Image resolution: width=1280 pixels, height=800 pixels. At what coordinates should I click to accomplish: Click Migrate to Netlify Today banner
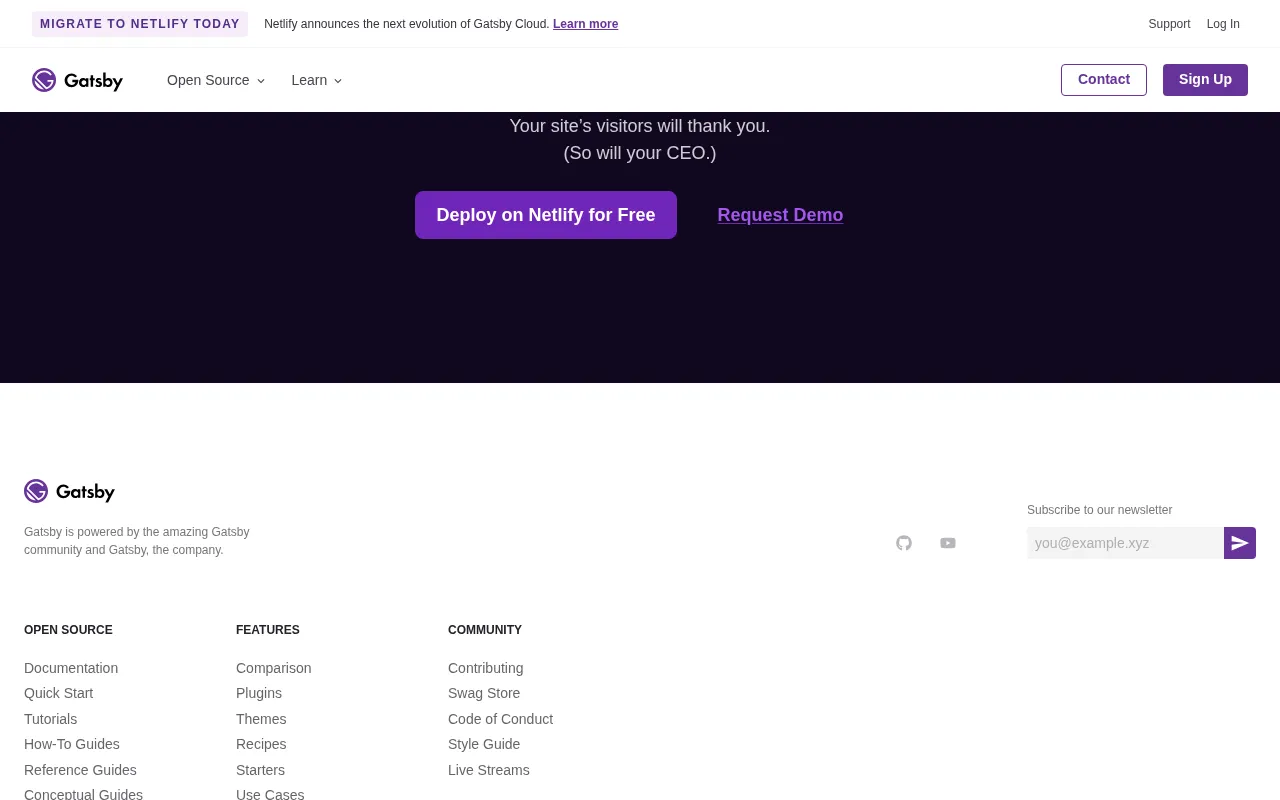(x=140, y=24)
